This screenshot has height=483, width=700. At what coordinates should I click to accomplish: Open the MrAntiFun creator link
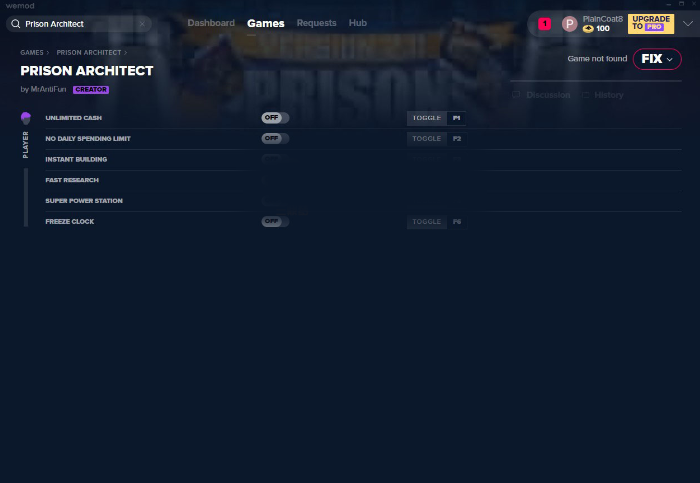click(x=48, y=89)
